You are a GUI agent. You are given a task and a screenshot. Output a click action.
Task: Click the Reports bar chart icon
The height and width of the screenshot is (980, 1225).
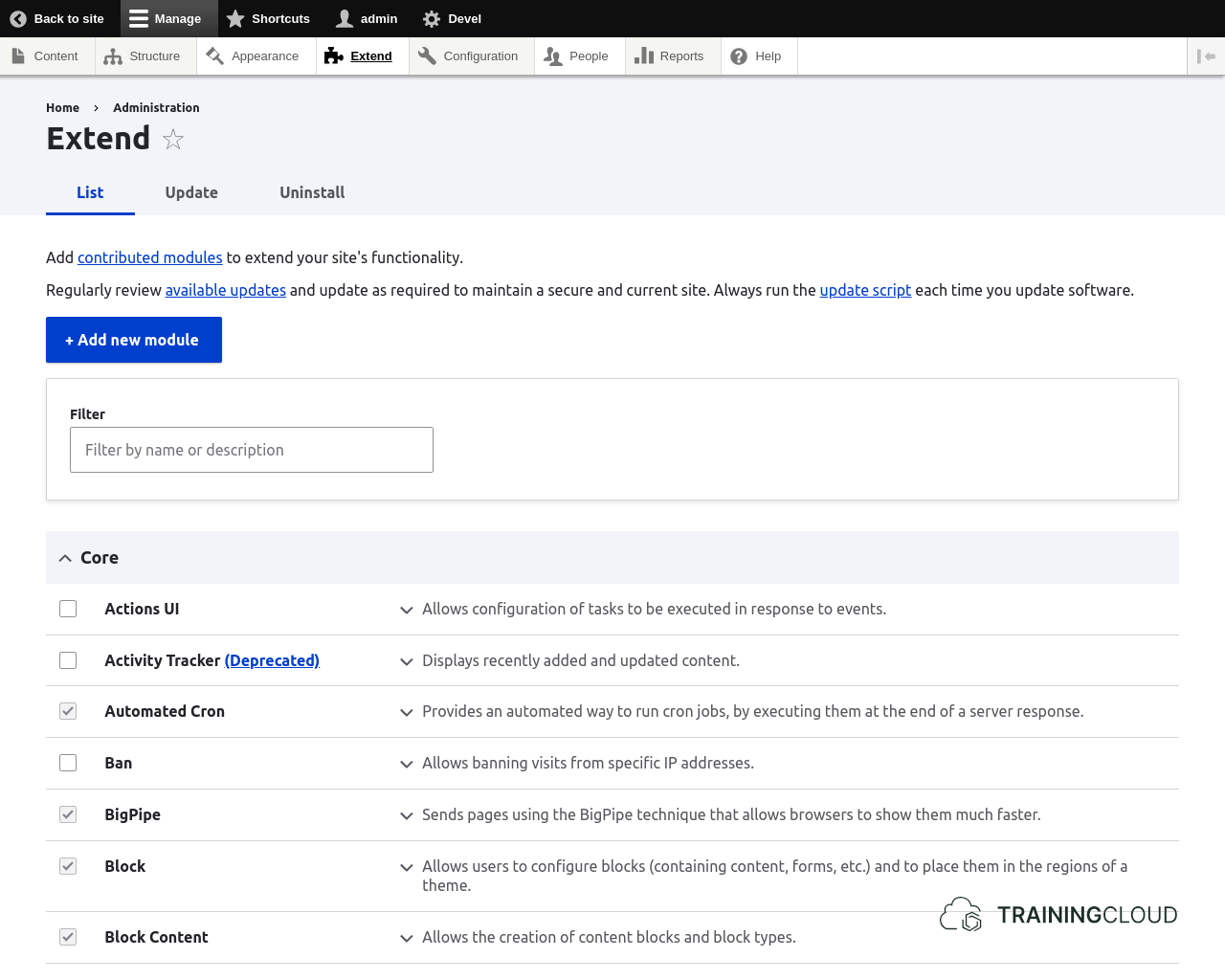644,56
